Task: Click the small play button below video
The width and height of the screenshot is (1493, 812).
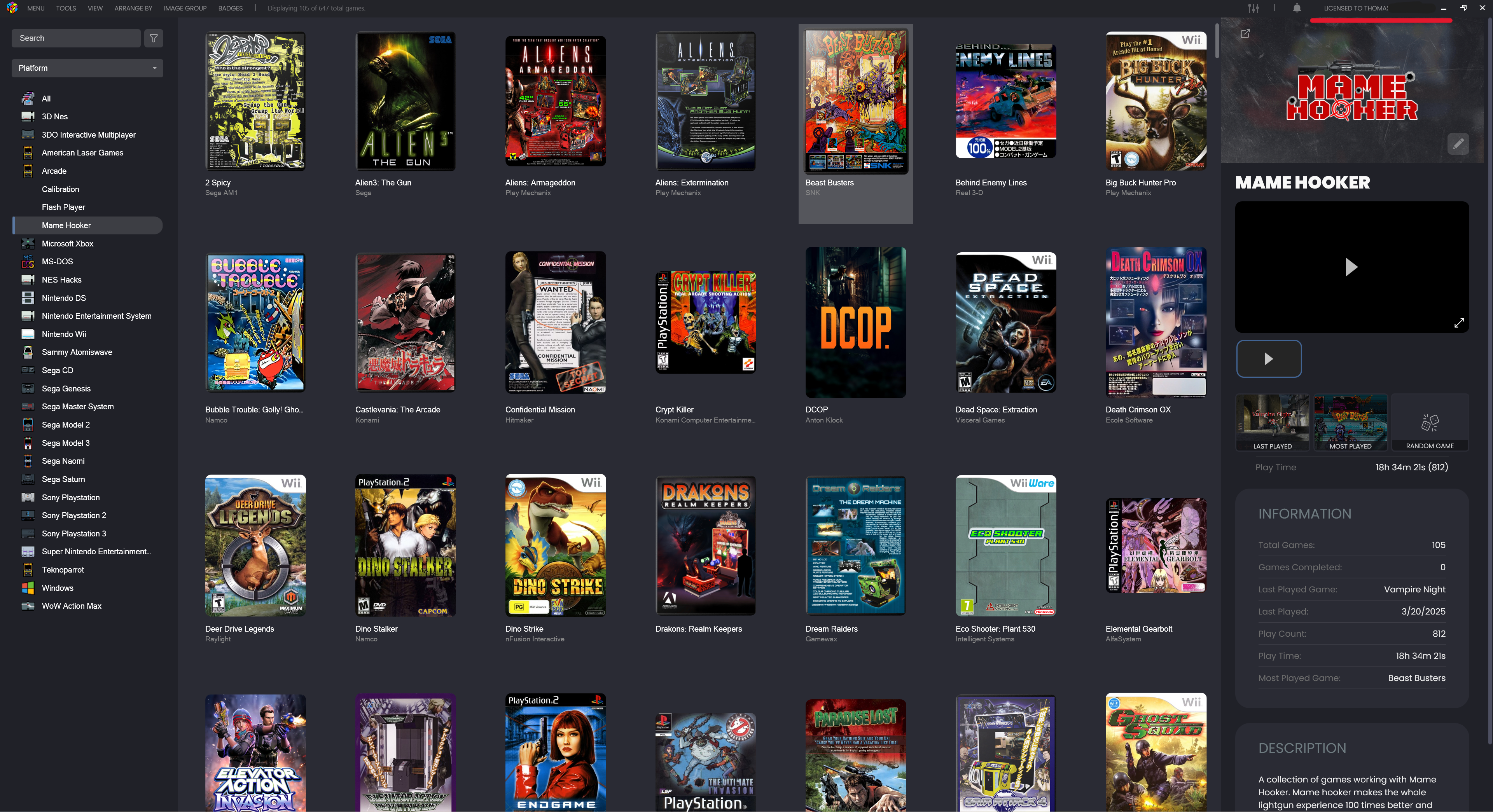Action: [1269, 359]
